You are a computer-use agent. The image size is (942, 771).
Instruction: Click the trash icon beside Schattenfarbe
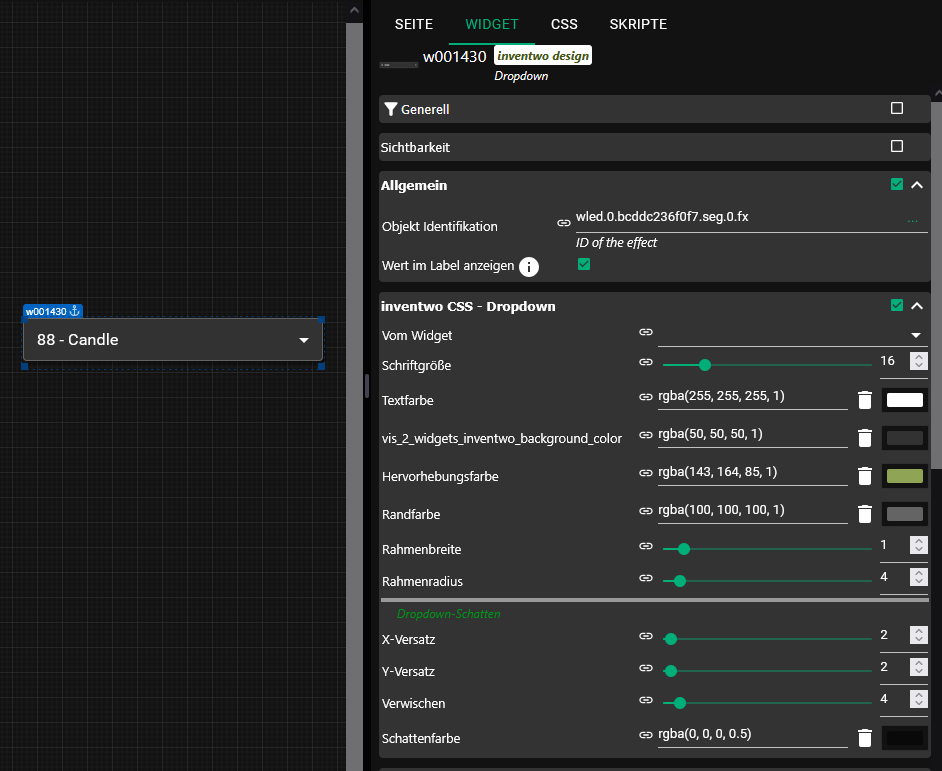tap(865, 738)
